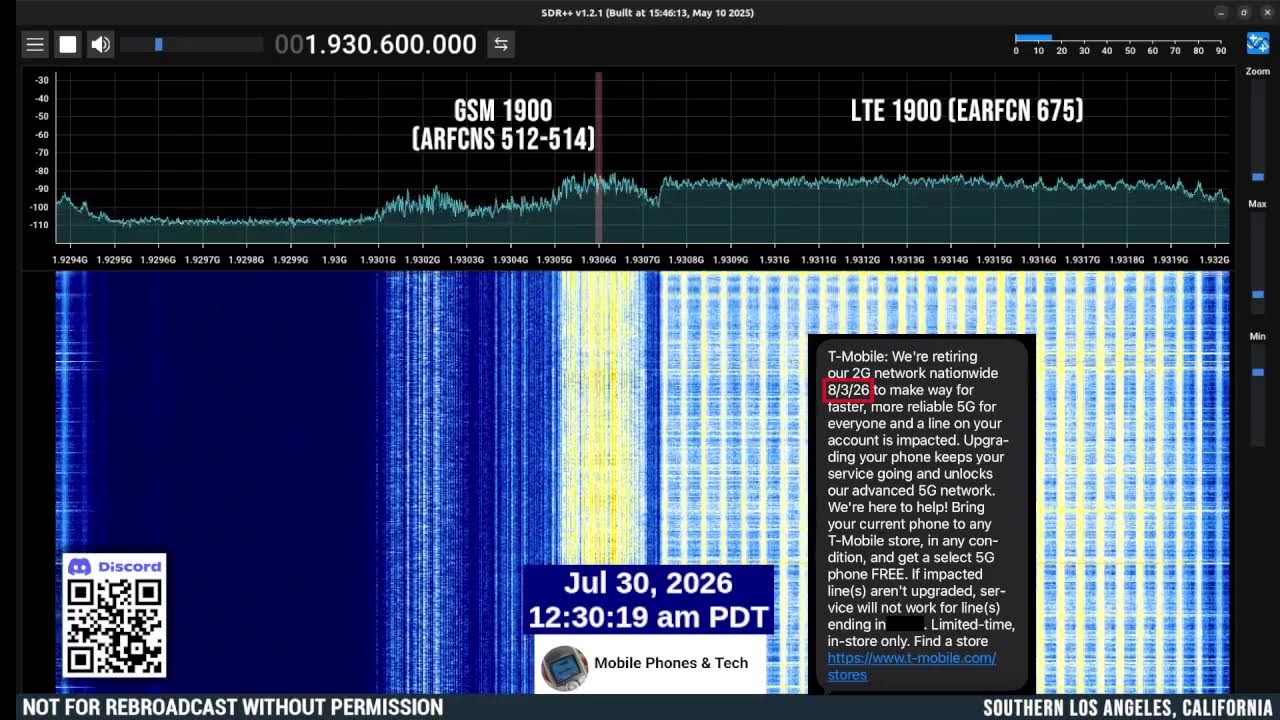Open the t-mobile.com/stores link
Image resolution: width=1280 pixels, height=720 pixels.
click(x=911, y=666)
